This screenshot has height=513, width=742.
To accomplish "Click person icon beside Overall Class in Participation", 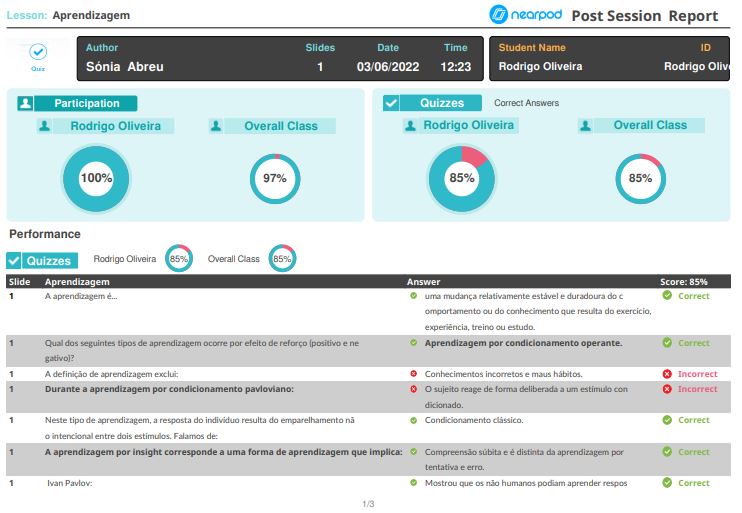I will tap(217, 126).
